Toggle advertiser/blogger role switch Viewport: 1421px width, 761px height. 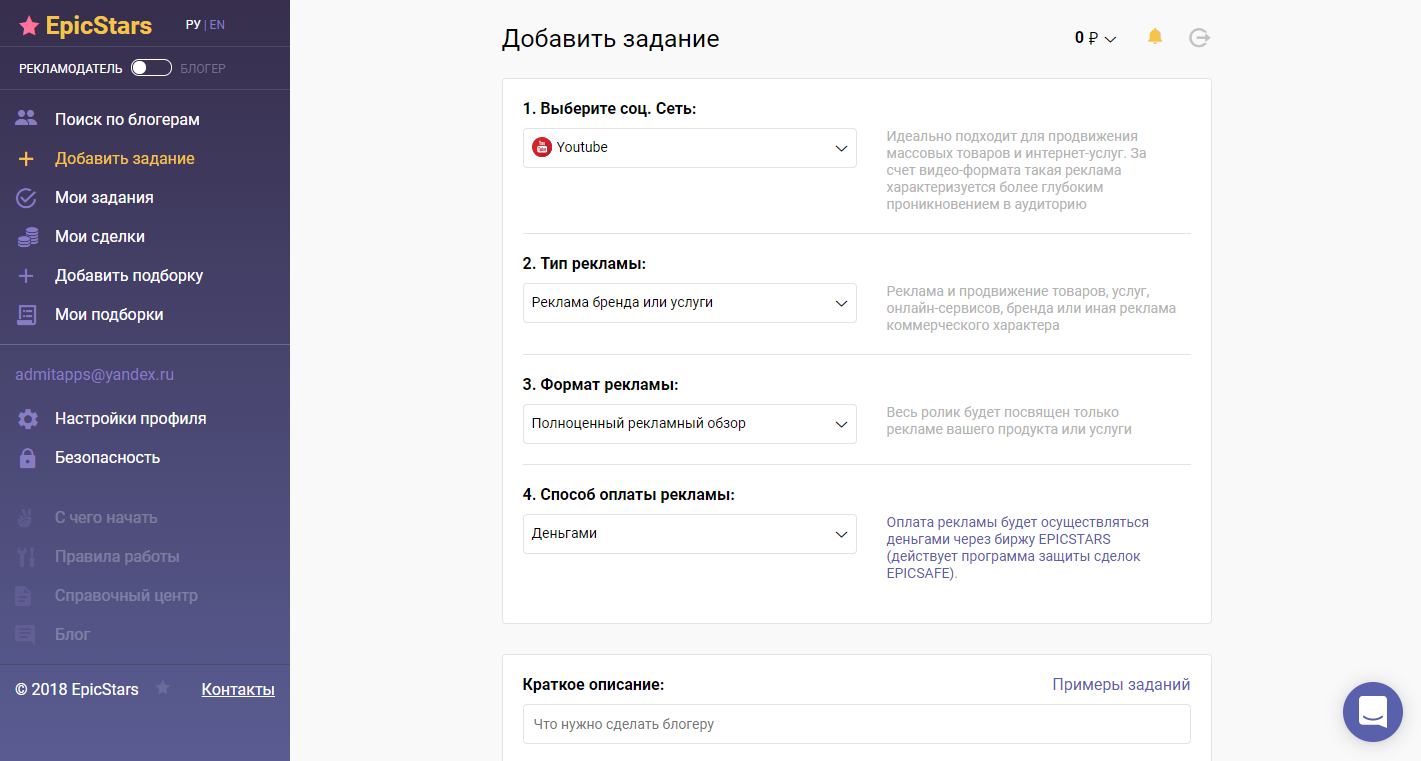coord(151,68)
